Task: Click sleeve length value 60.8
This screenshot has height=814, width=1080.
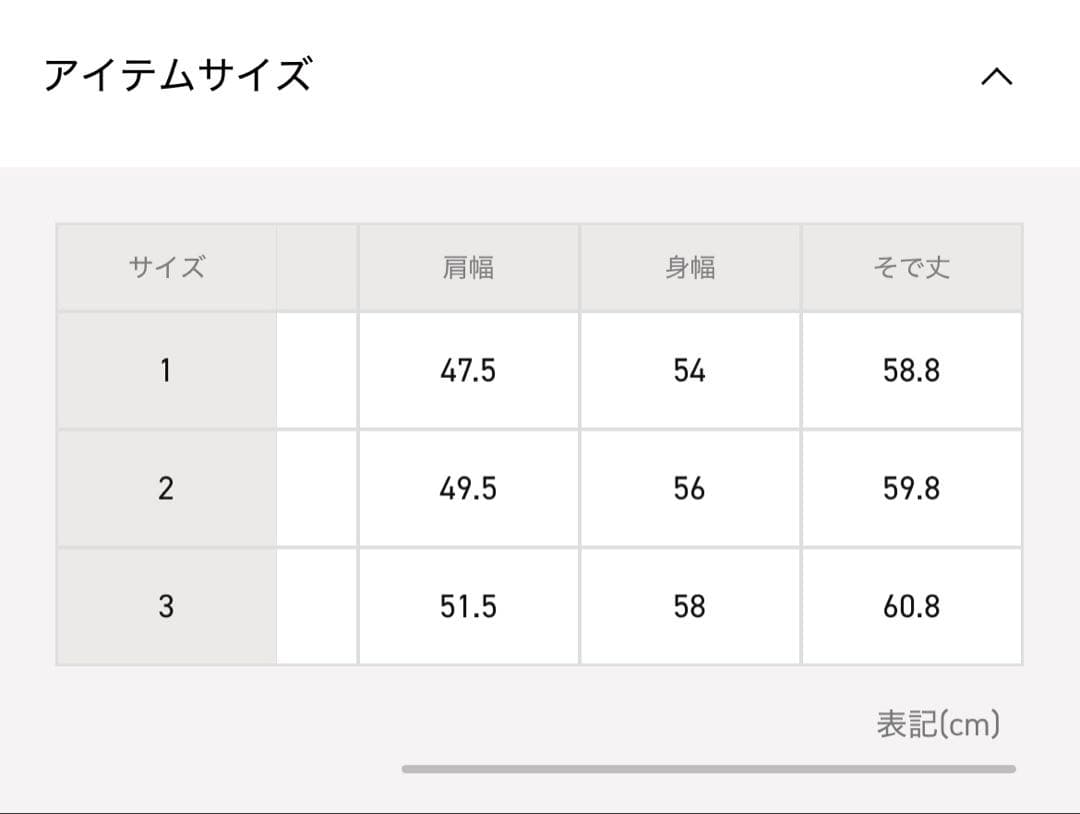Action: [x=911, y=606]
